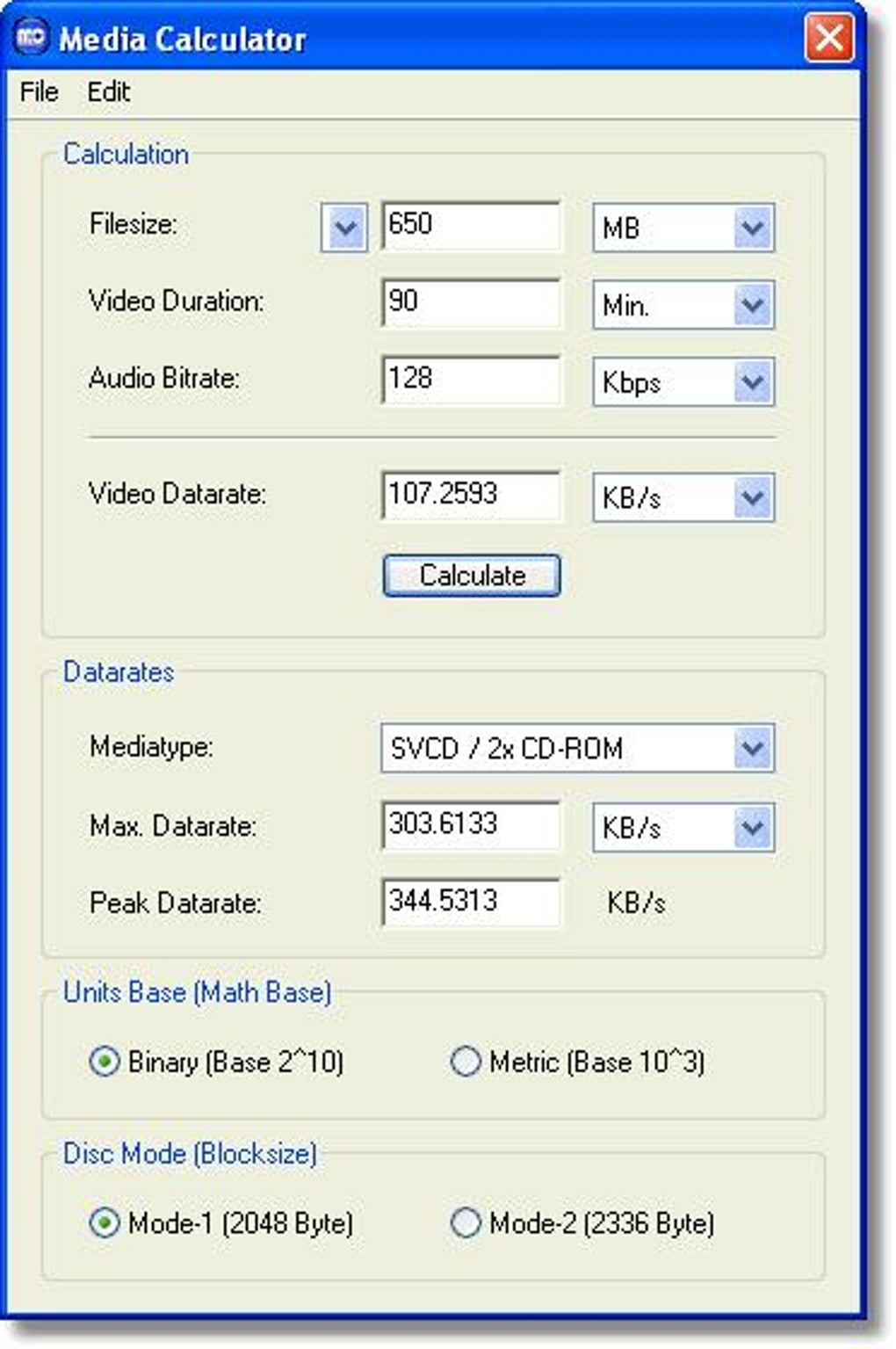Screen dimensions: 896x1349
Task: Expand the Filesize preset selector arrow
Action: click(343, 228)
